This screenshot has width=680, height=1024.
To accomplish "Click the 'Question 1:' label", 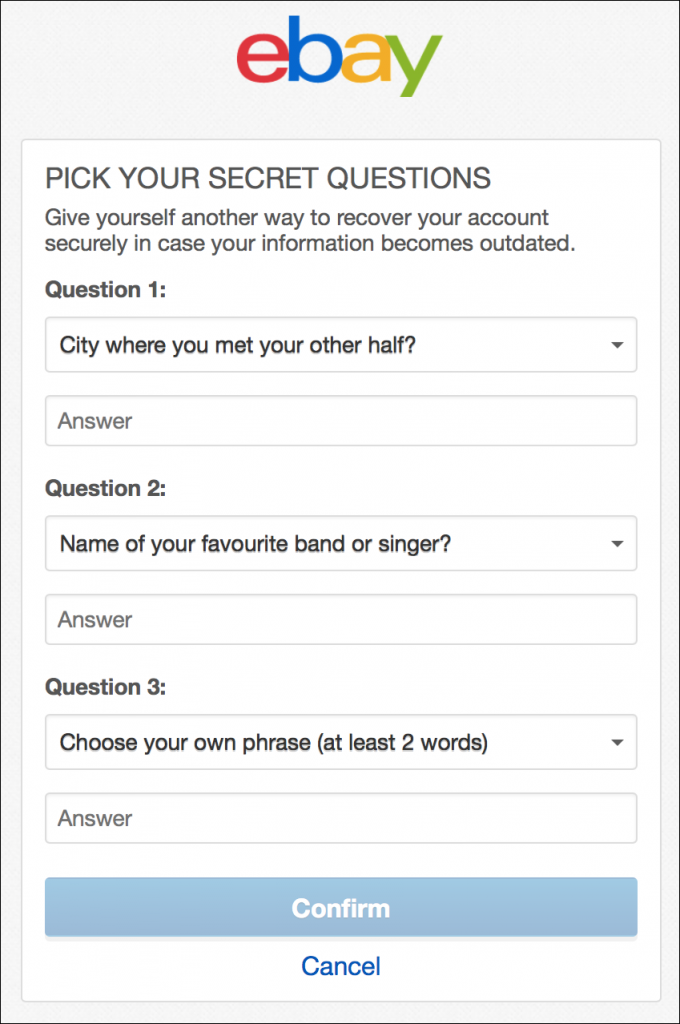I will (x=105, y=290).
